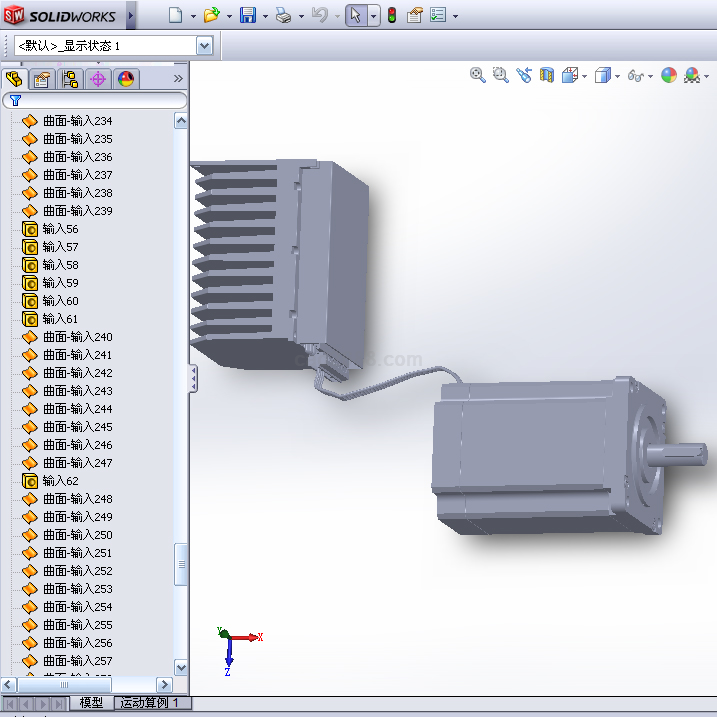717x717 pixels.
Task: Expand the Hide/Show Items dropdown arrow
Action: tap(650, 76)
